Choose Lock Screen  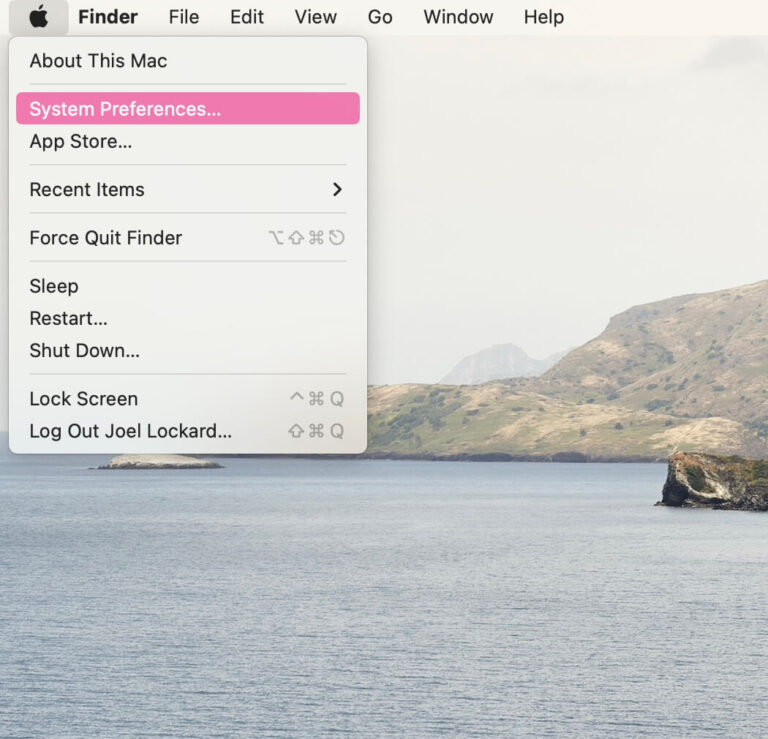coord(83,399)
